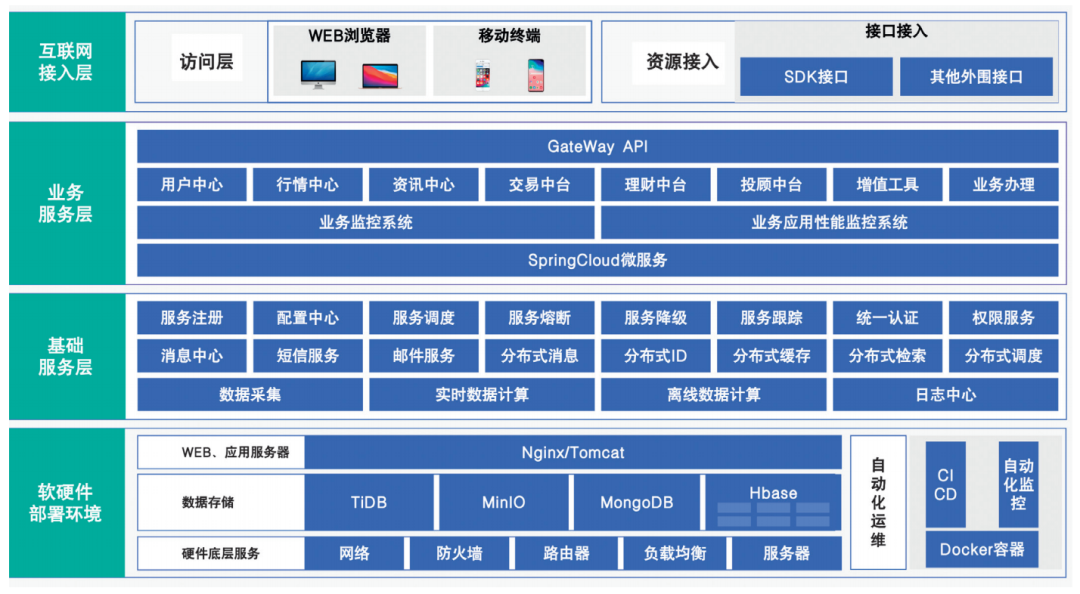The width and height of the screenshot is (1080, 594).
Task: Select the 互联网接入层 layer label
Action: 66,62
